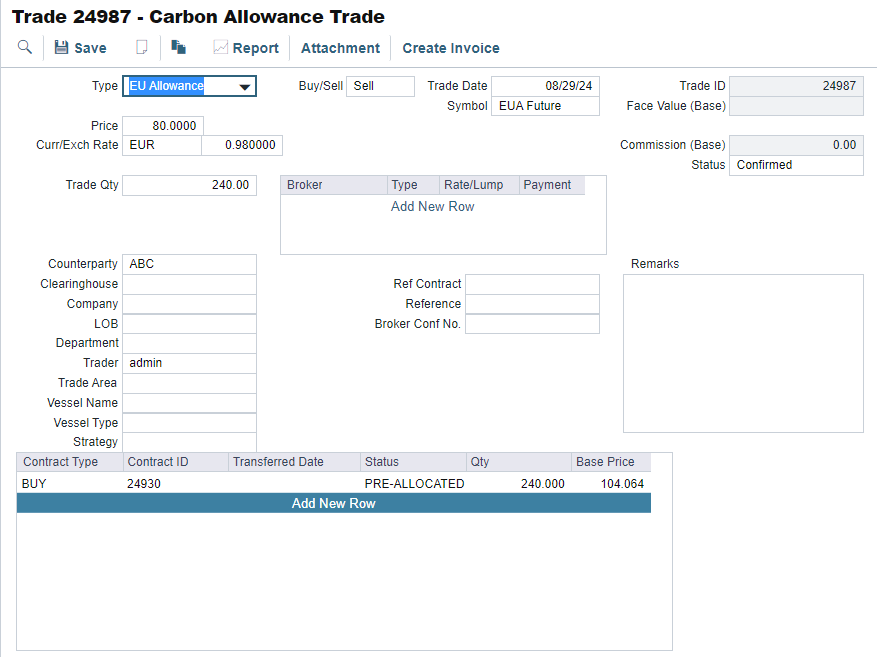This screenshot has width=877, height=657.
Task: Click the Attachment option
Action: [340, 48]
